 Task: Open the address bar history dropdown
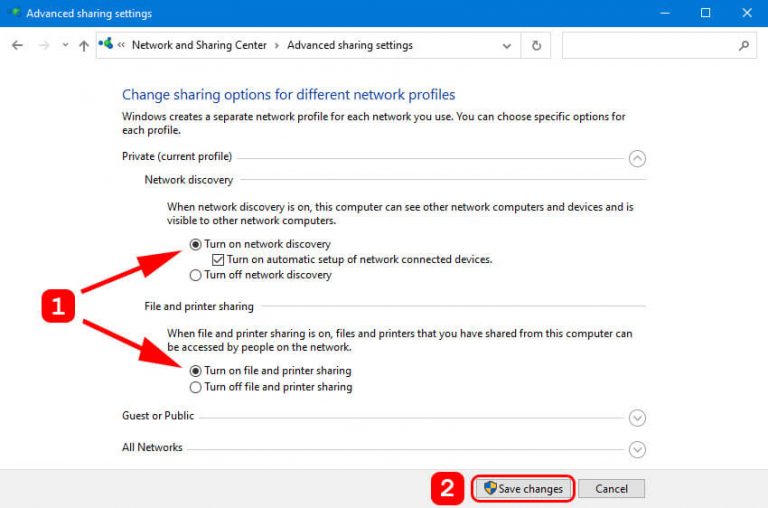point(510,46)
